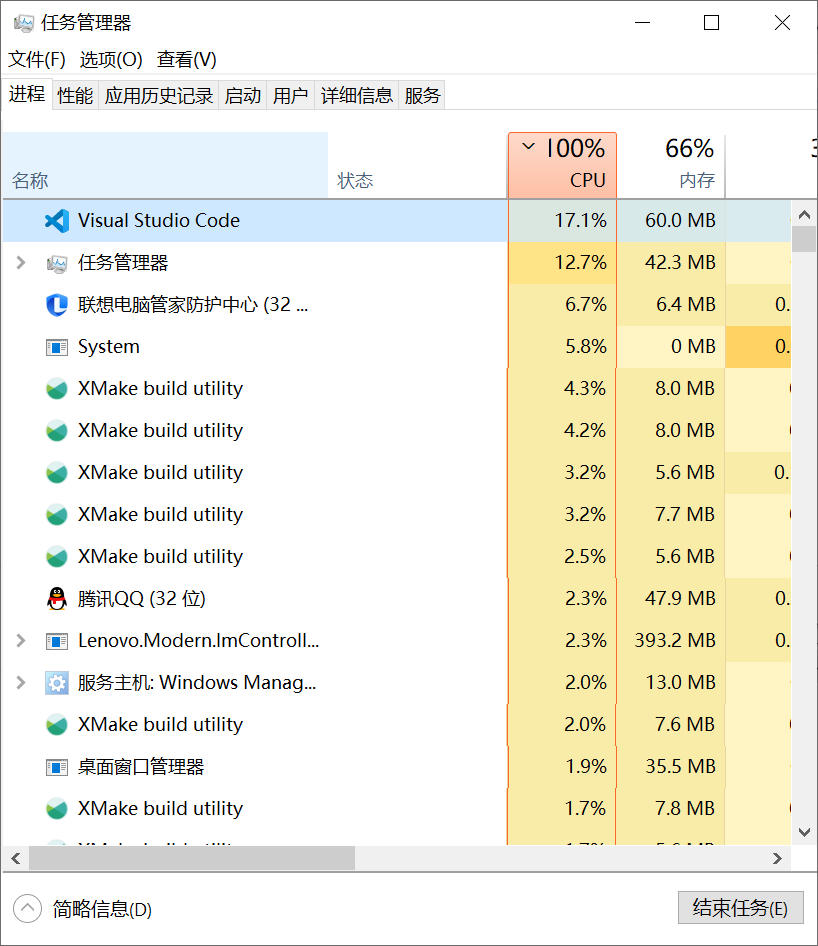Click the 47.9 MB memory value

680,598
